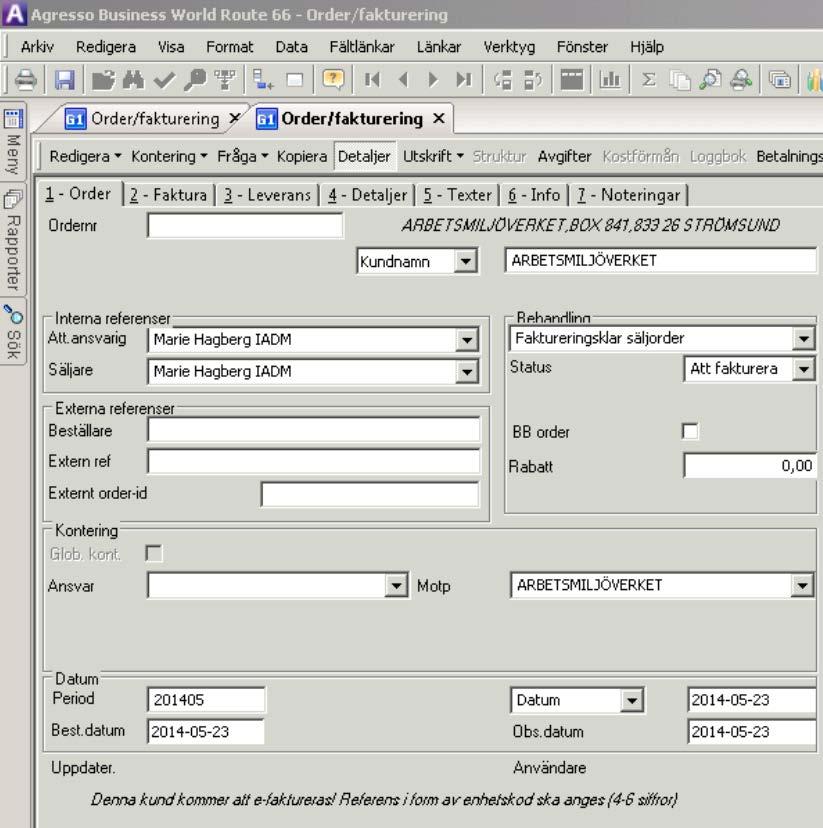Switch to the 3 - Leverans tab
Image resolution: width=823 pixels, height=828 pixels.
click(267, 195)
